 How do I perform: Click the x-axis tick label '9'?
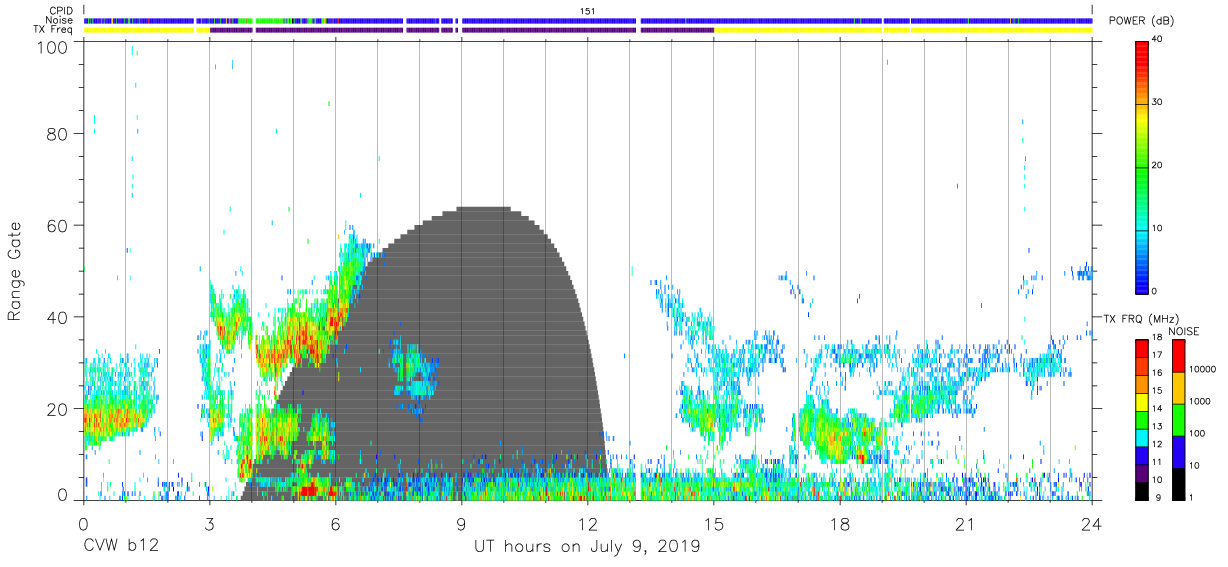pyautogui.click(x=461, y=524)
